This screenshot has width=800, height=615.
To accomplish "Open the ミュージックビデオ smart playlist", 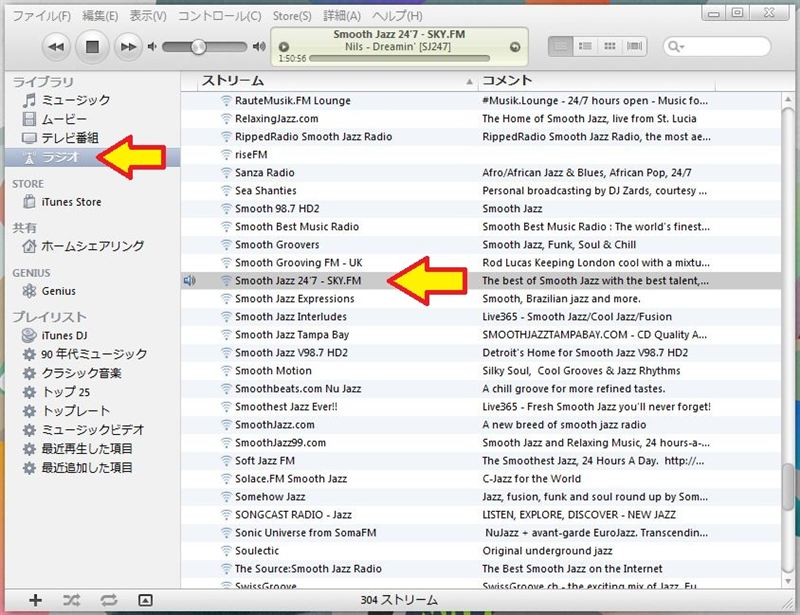I will tap(92, 430).
